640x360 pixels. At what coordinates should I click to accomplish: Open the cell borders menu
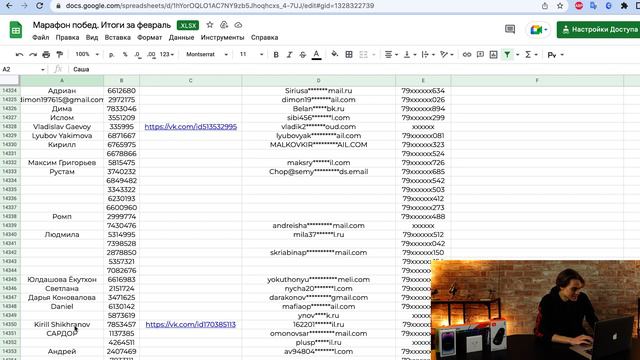click(x=349, y=54)
